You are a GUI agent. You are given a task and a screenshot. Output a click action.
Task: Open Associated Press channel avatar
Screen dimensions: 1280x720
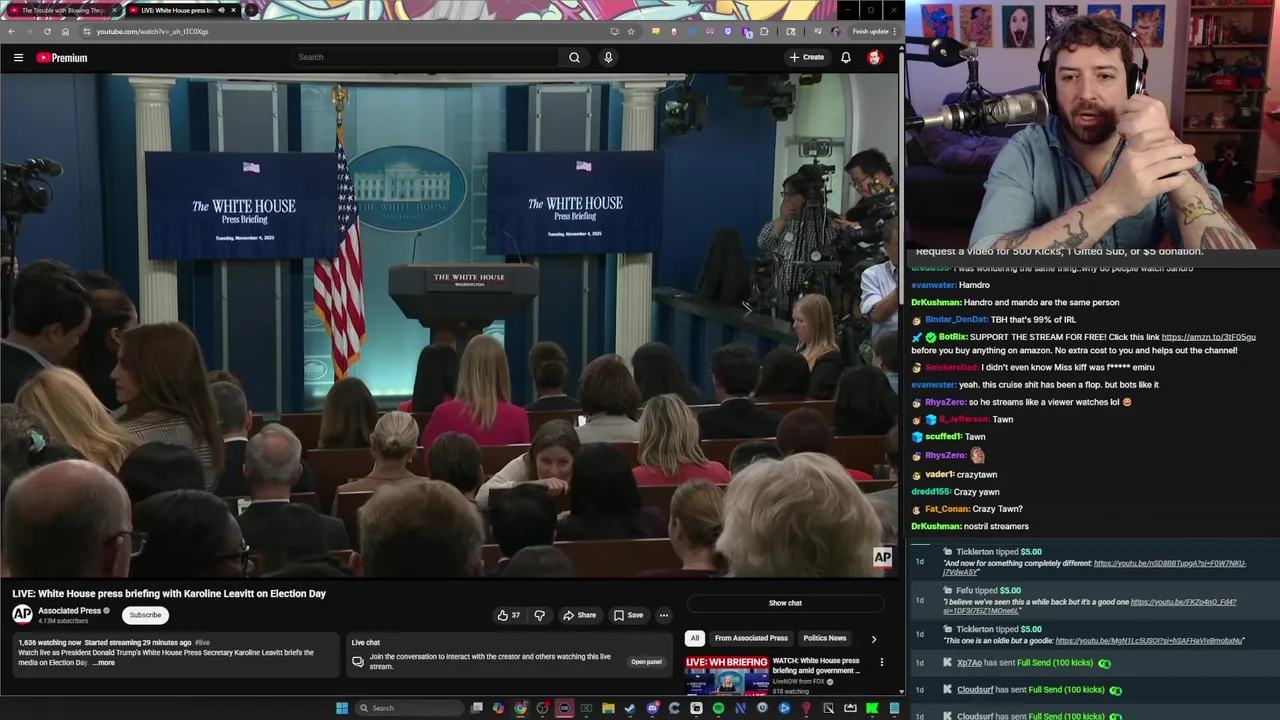(x=22, y=614)
